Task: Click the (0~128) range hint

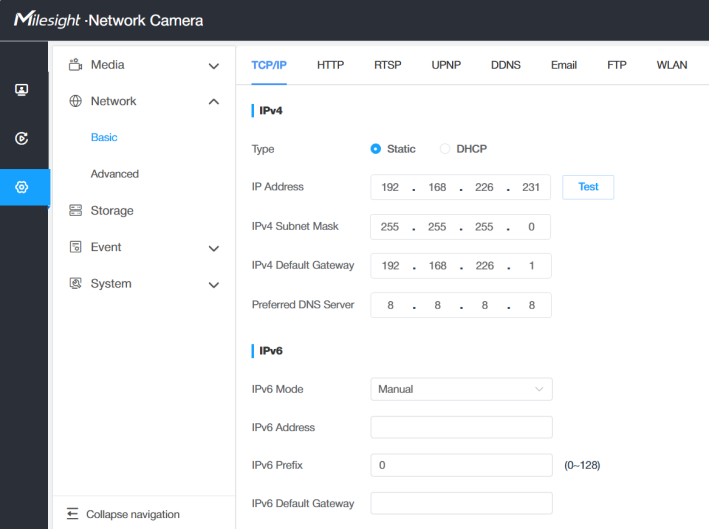Action: point(582,465)
